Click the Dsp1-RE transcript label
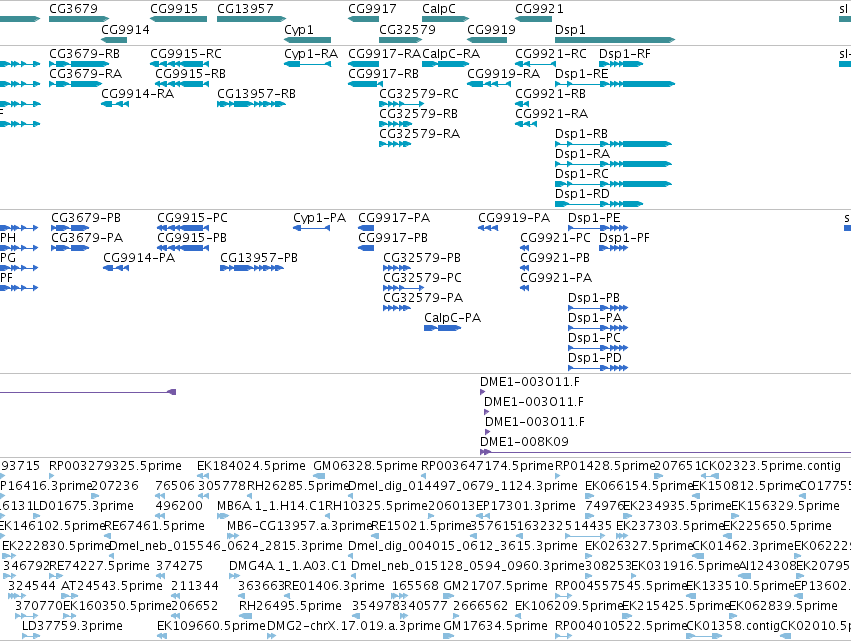851x641 pixels. pos(581,74)
